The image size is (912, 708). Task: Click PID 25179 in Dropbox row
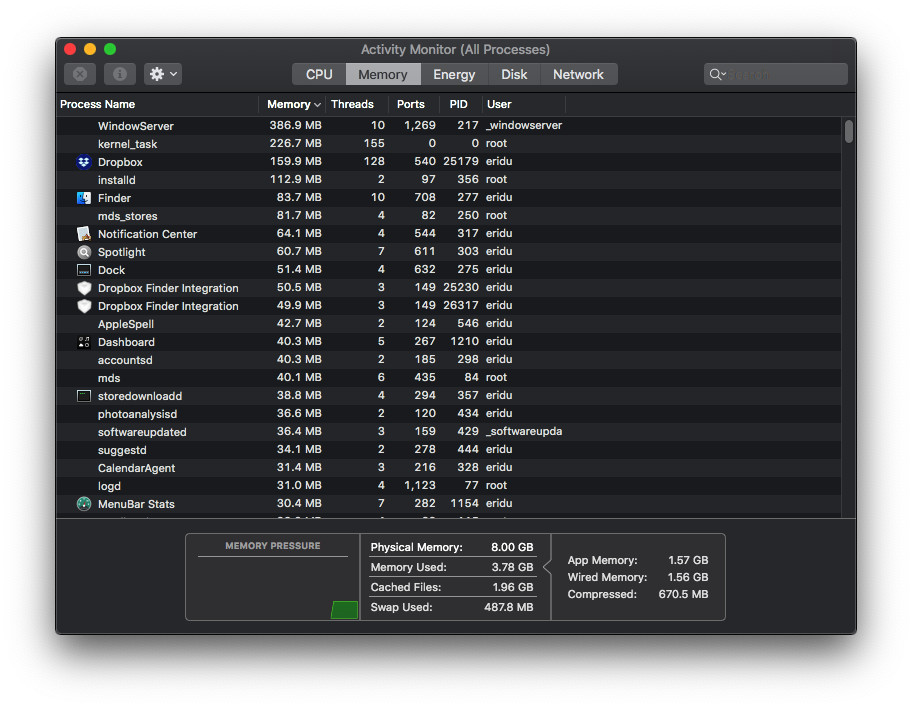(x=461, y=161)
